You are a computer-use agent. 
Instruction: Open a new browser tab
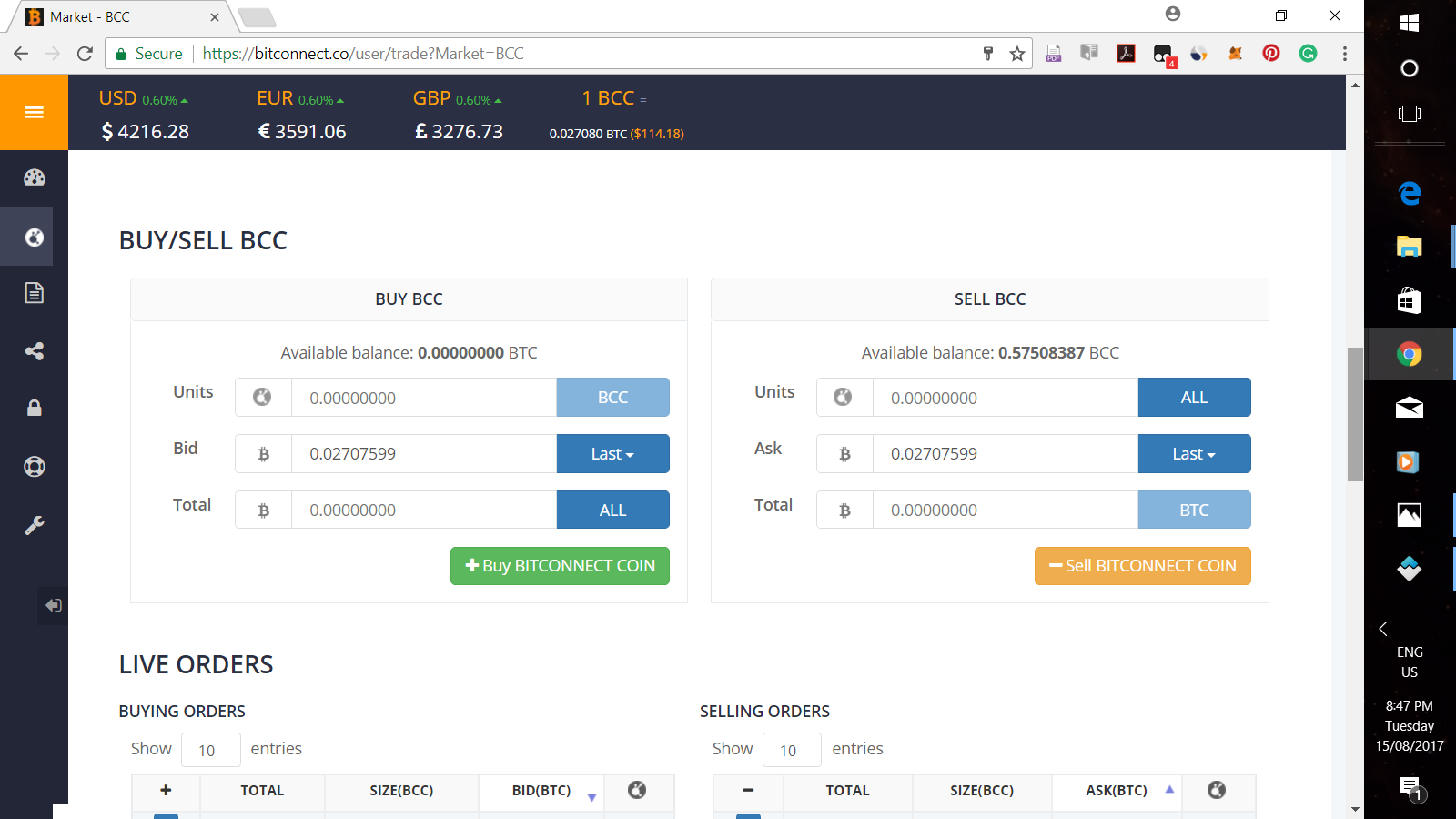coord(257,17)
